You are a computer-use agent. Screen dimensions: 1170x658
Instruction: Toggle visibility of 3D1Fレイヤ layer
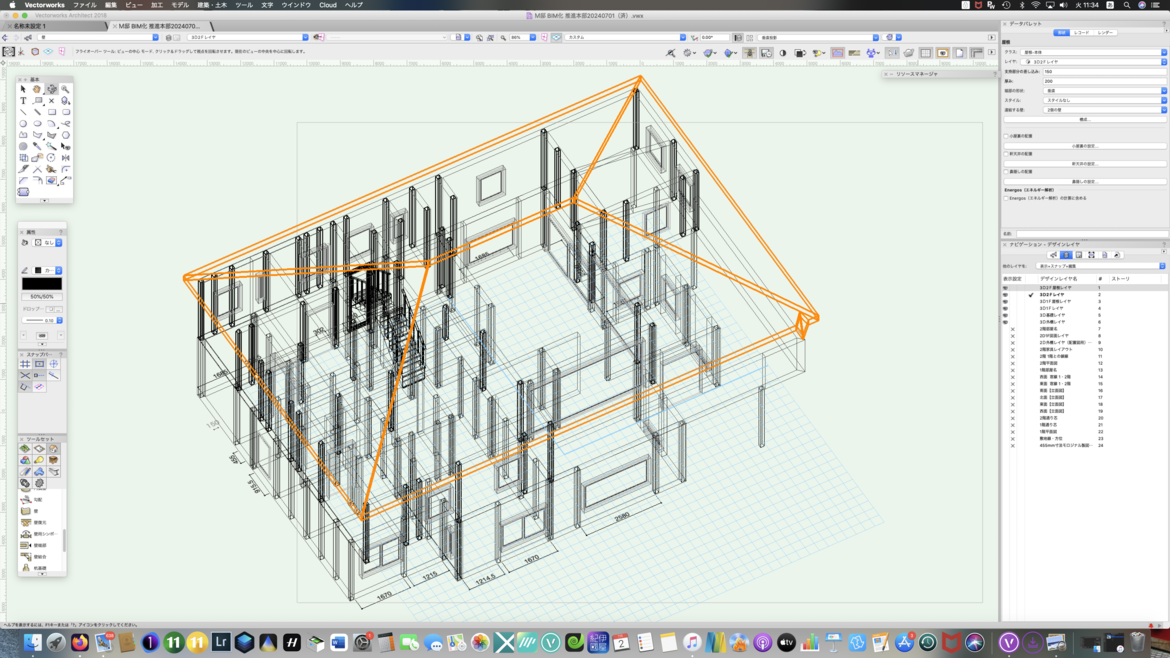click(x=1005, y=309)
